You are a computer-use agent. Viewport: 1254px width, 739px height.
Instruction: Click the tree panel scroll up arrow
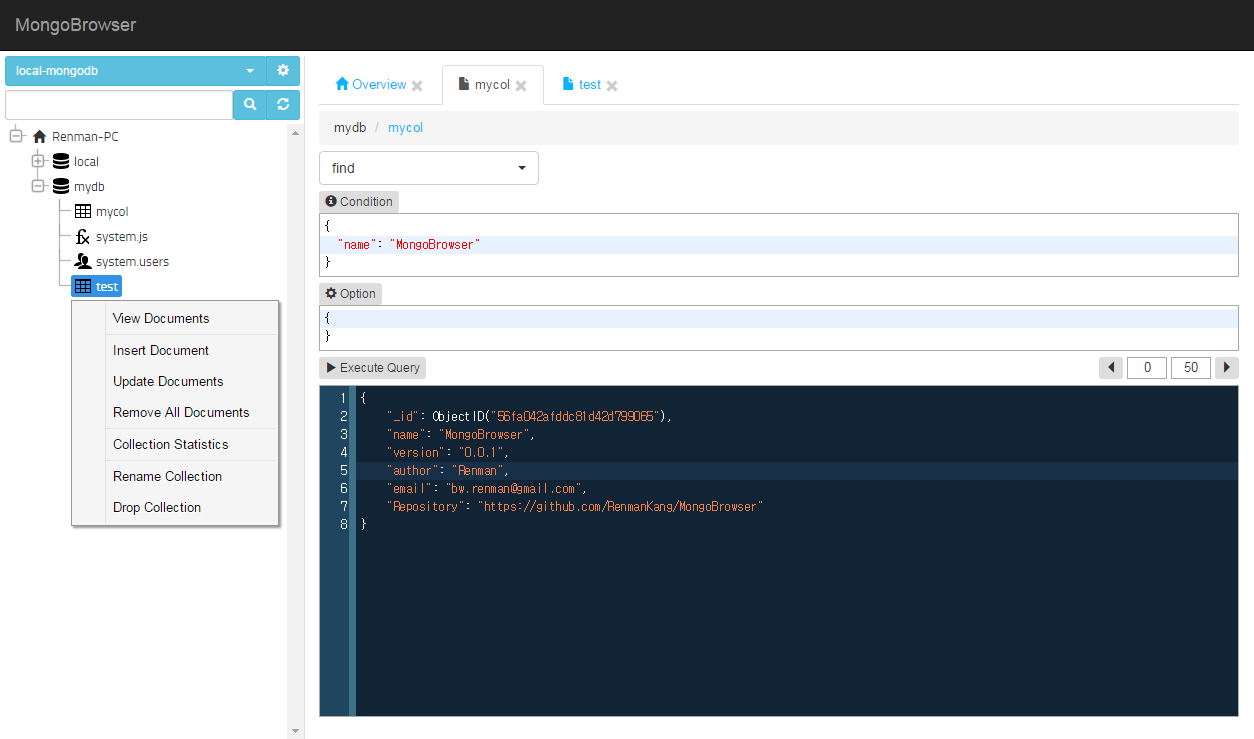(295, 133)
